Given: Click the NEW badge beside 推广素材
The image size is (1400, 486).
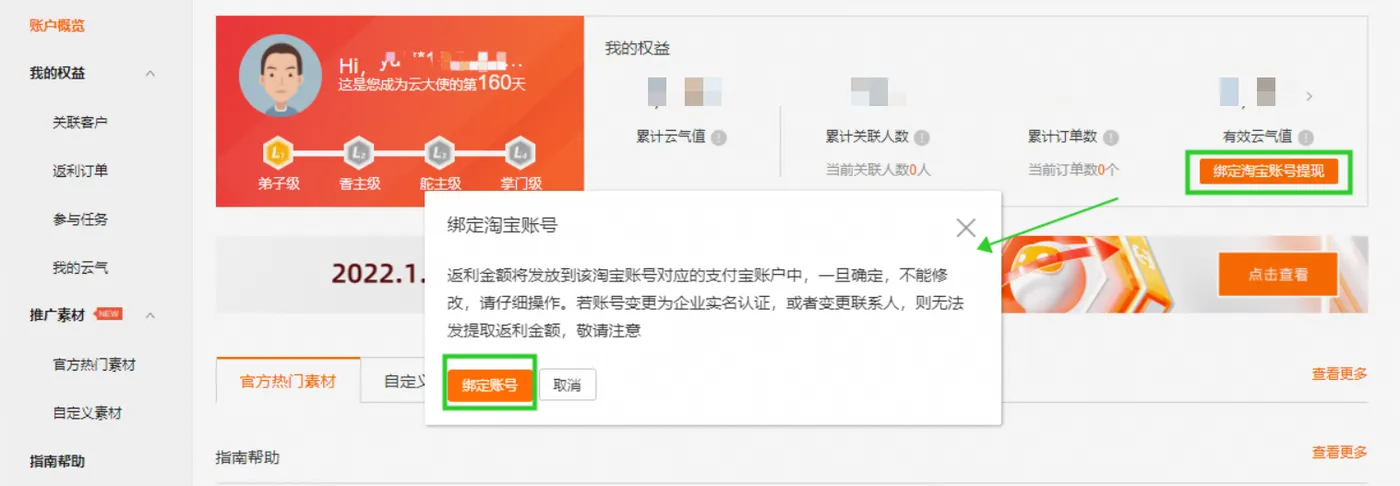Looking at the screenshot, I should coord(108,314).
